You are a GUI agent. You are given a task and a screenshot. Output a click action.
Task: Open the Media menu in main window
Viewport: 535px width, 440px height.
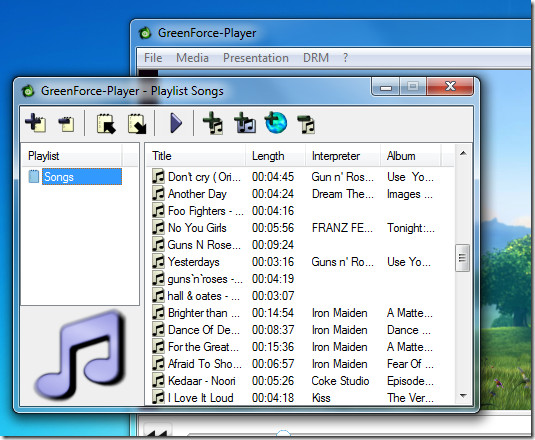tap(192, 58)
